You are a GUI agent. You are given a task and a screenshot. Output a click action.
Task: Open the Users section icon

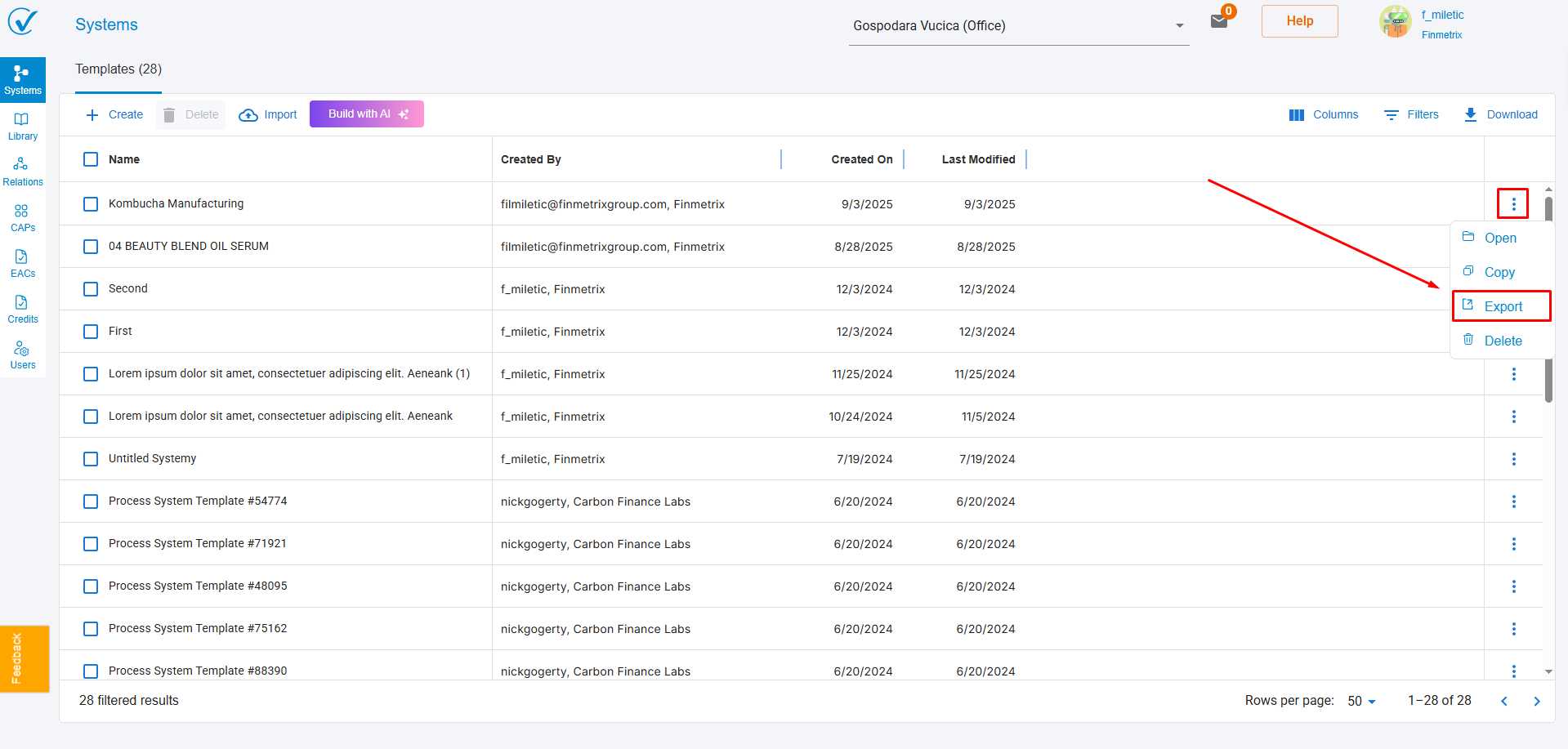coord(22,354)
